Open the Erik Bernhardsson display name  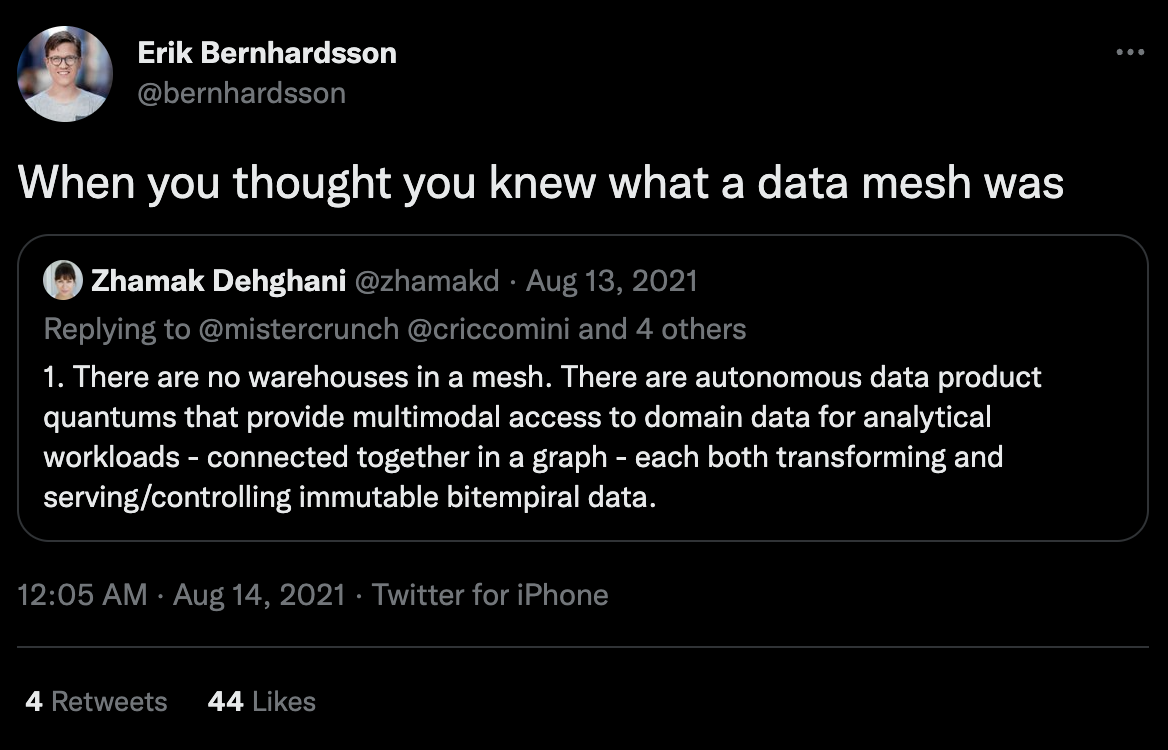267,53
